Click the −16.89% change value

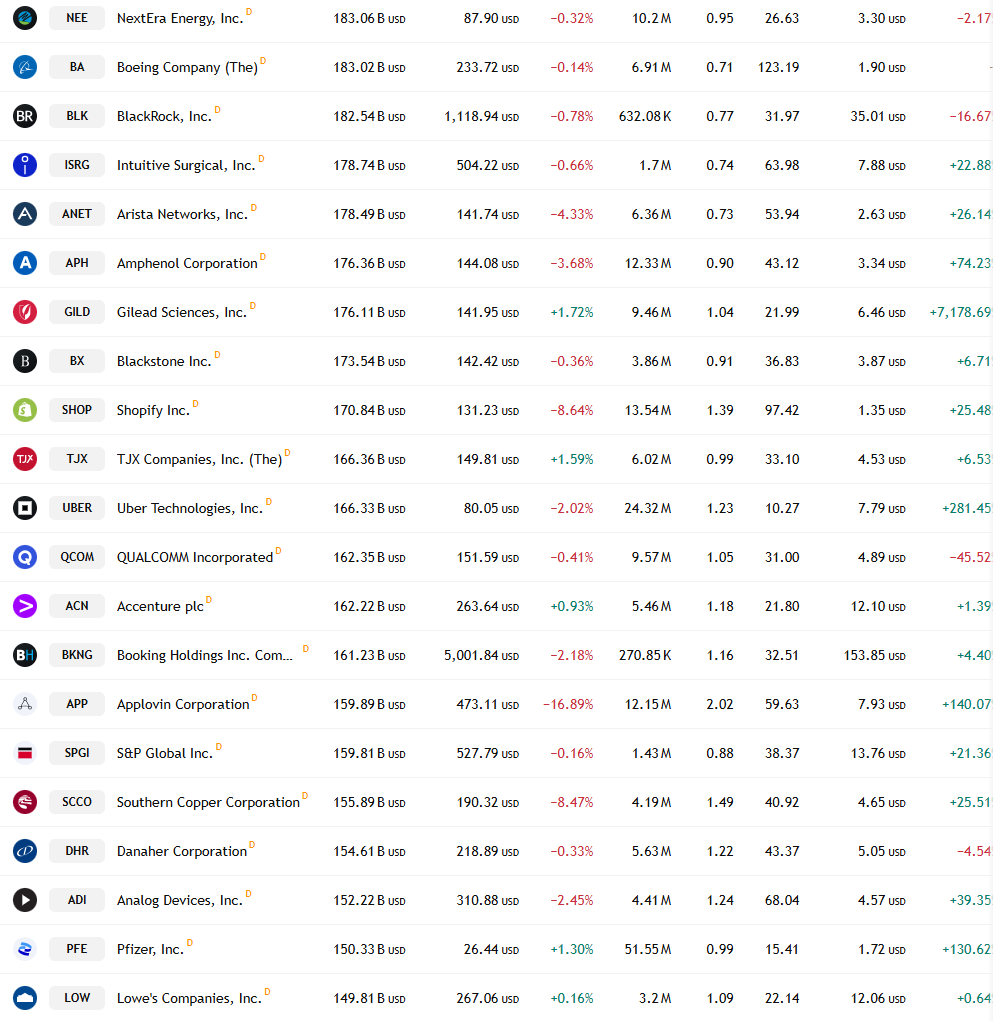568,705
